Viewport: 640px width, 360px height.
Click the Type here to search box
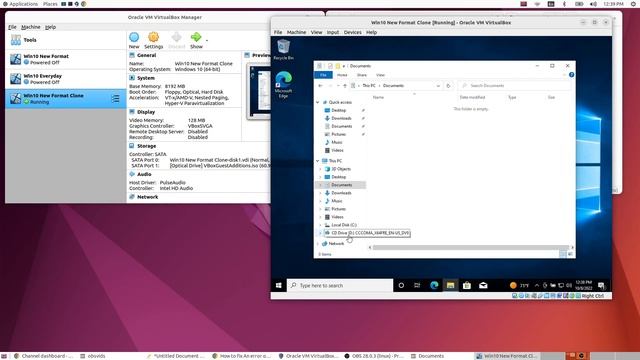coord(340,285)
